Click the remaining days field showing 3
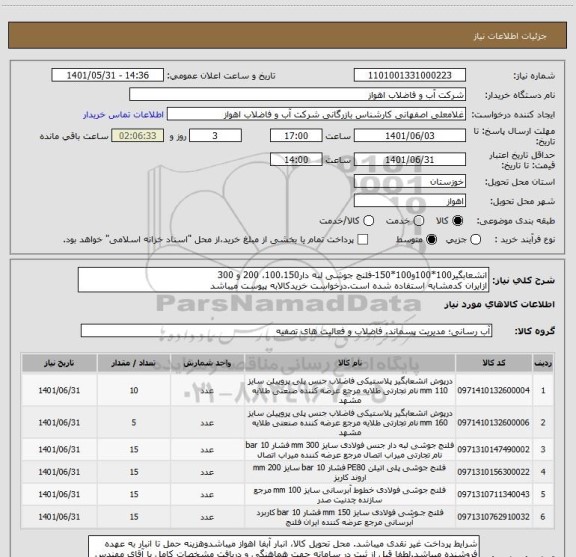Viewport: 576px width, 557px height. tap(215, 136)
